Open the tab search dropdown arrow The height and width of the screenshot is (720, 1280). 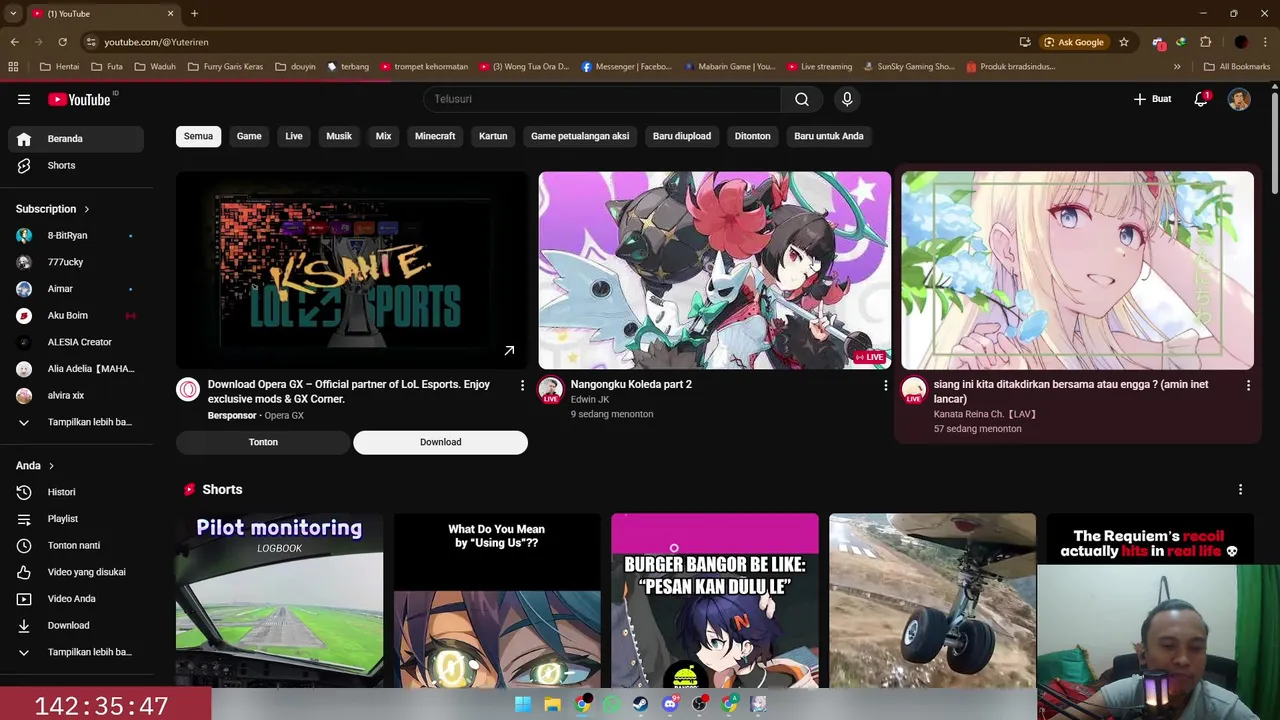13,14
